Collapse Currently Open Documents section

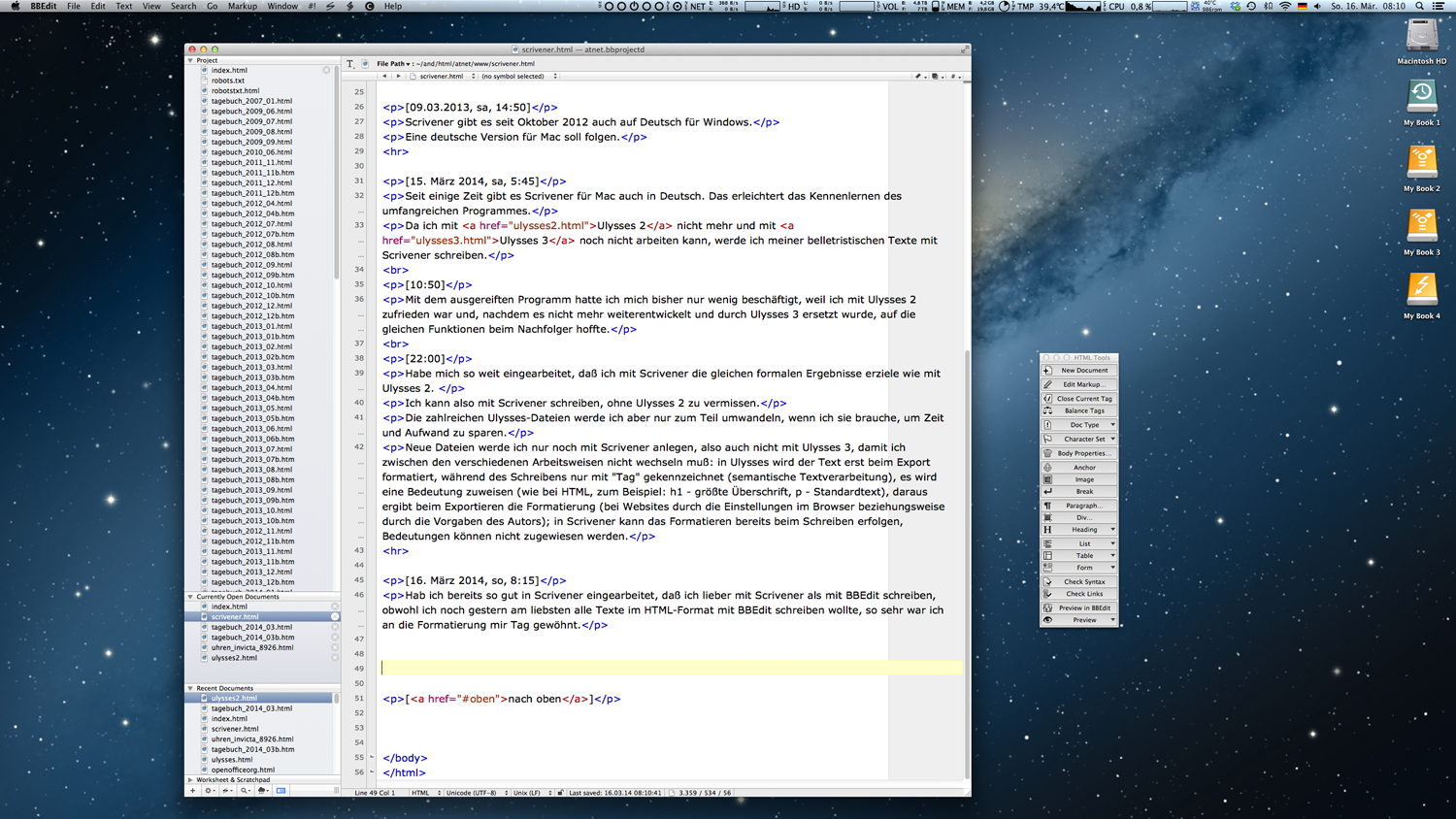pos(190,597)
